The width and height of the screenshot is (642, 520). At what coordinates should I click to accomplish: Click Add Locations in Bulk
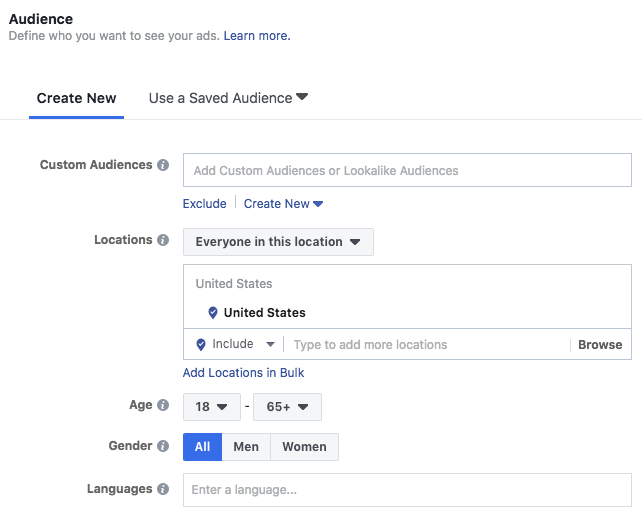(243, 373)
